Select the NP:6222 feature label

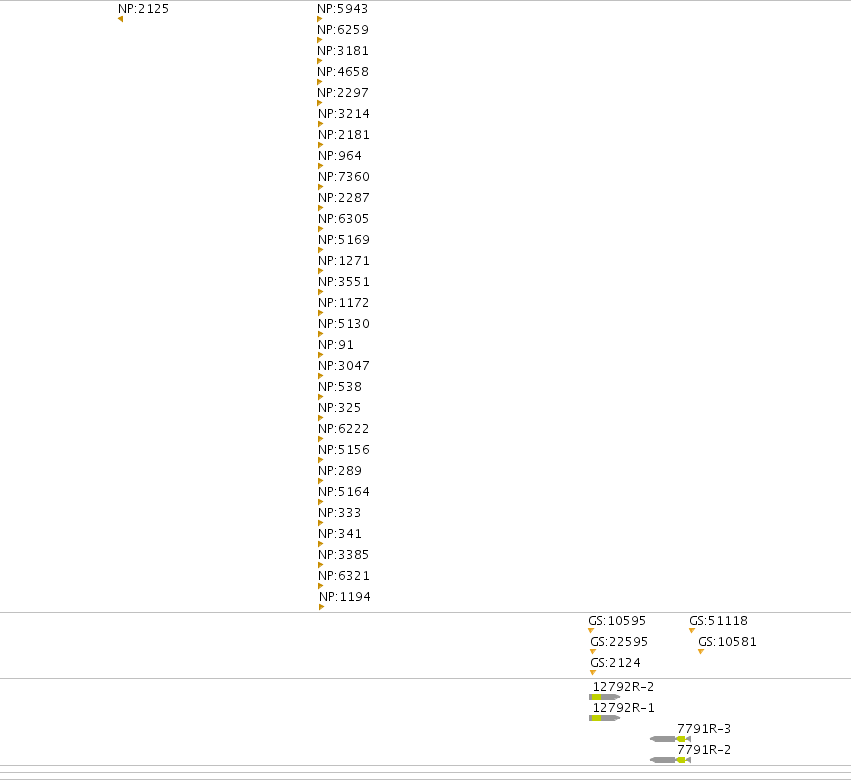[344, 429]
